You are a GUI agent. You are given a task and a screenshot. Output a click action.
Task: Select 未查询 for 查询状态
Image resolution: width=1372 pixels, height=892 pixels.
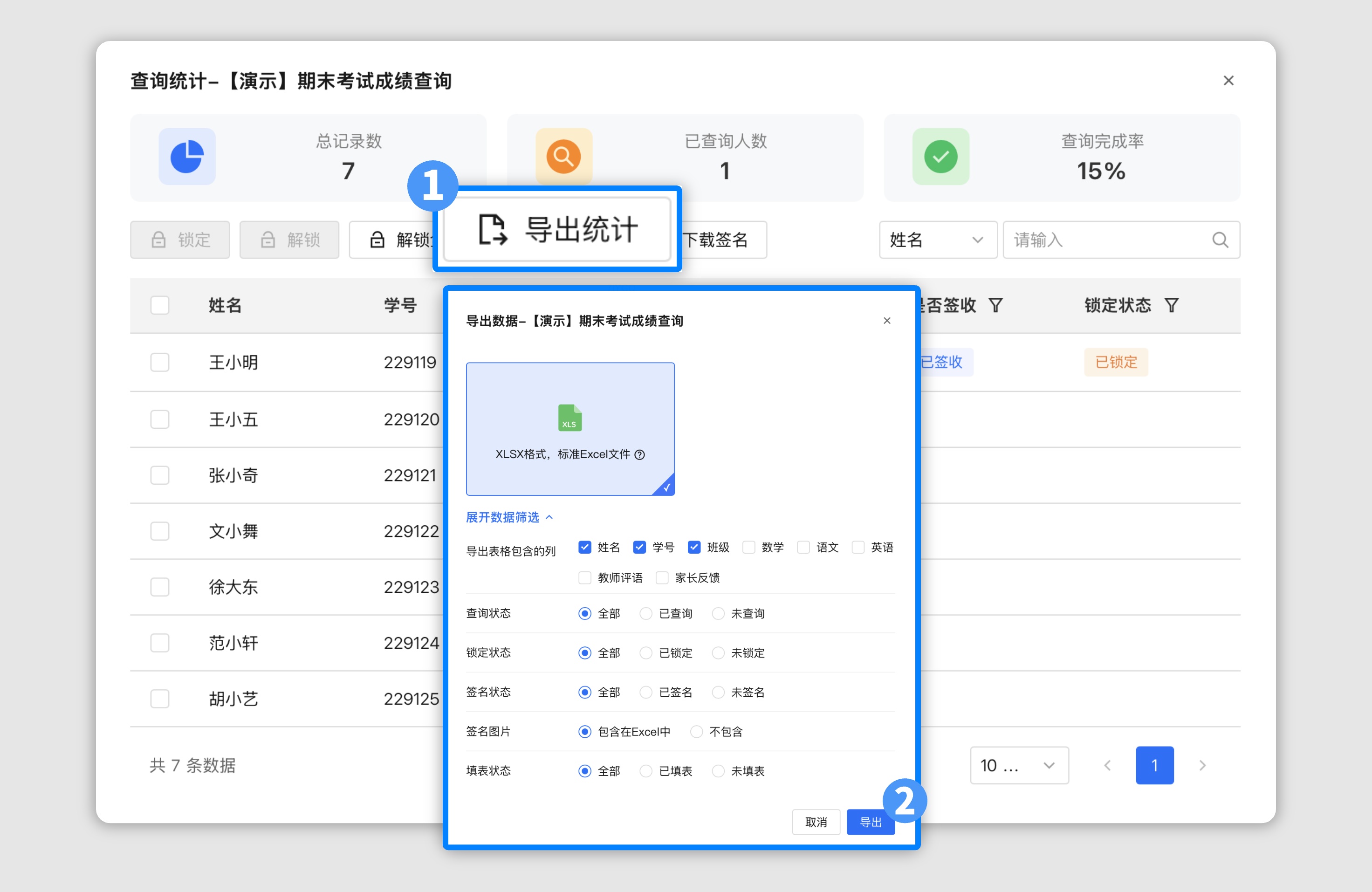click(x=718, y=613)
